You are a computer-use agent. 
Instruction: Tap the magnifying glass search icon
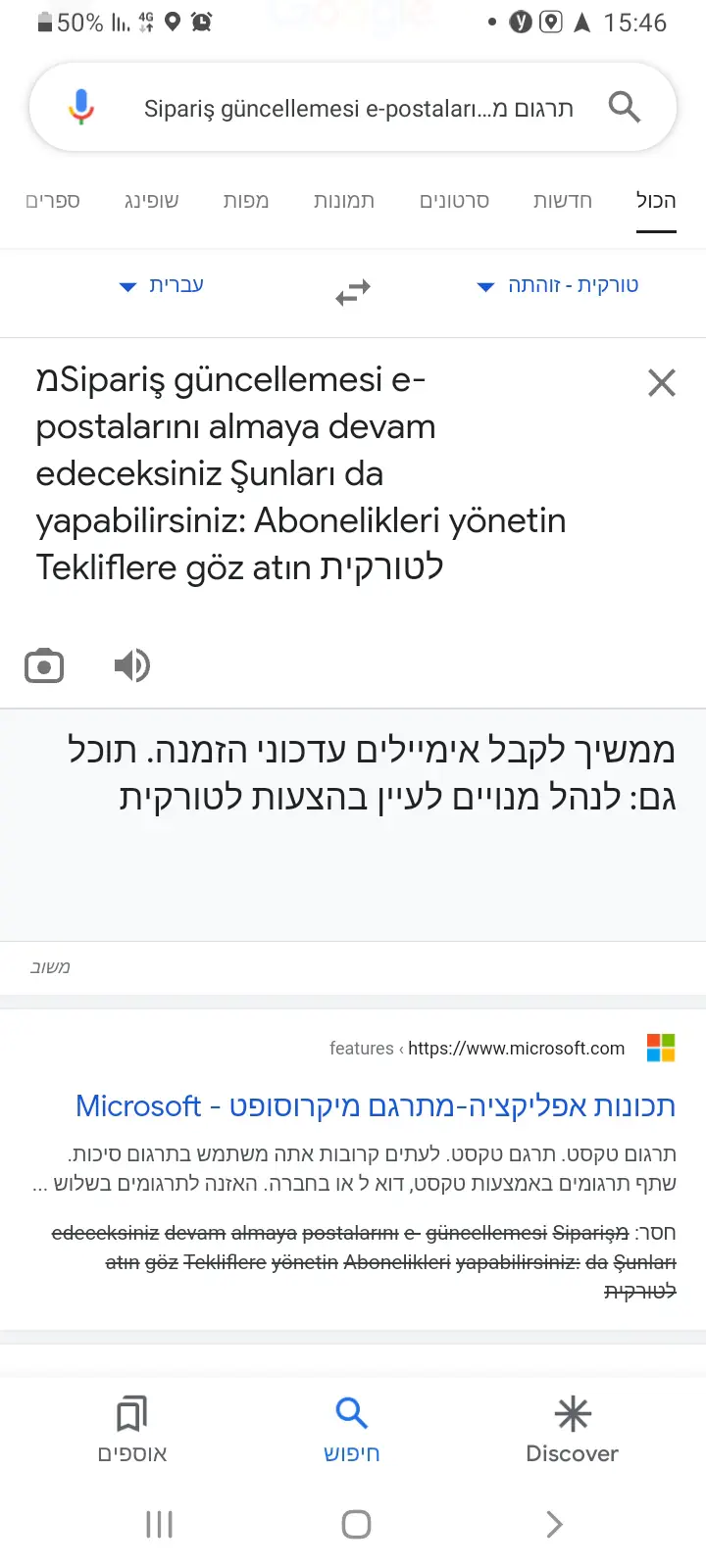point(624,107)
